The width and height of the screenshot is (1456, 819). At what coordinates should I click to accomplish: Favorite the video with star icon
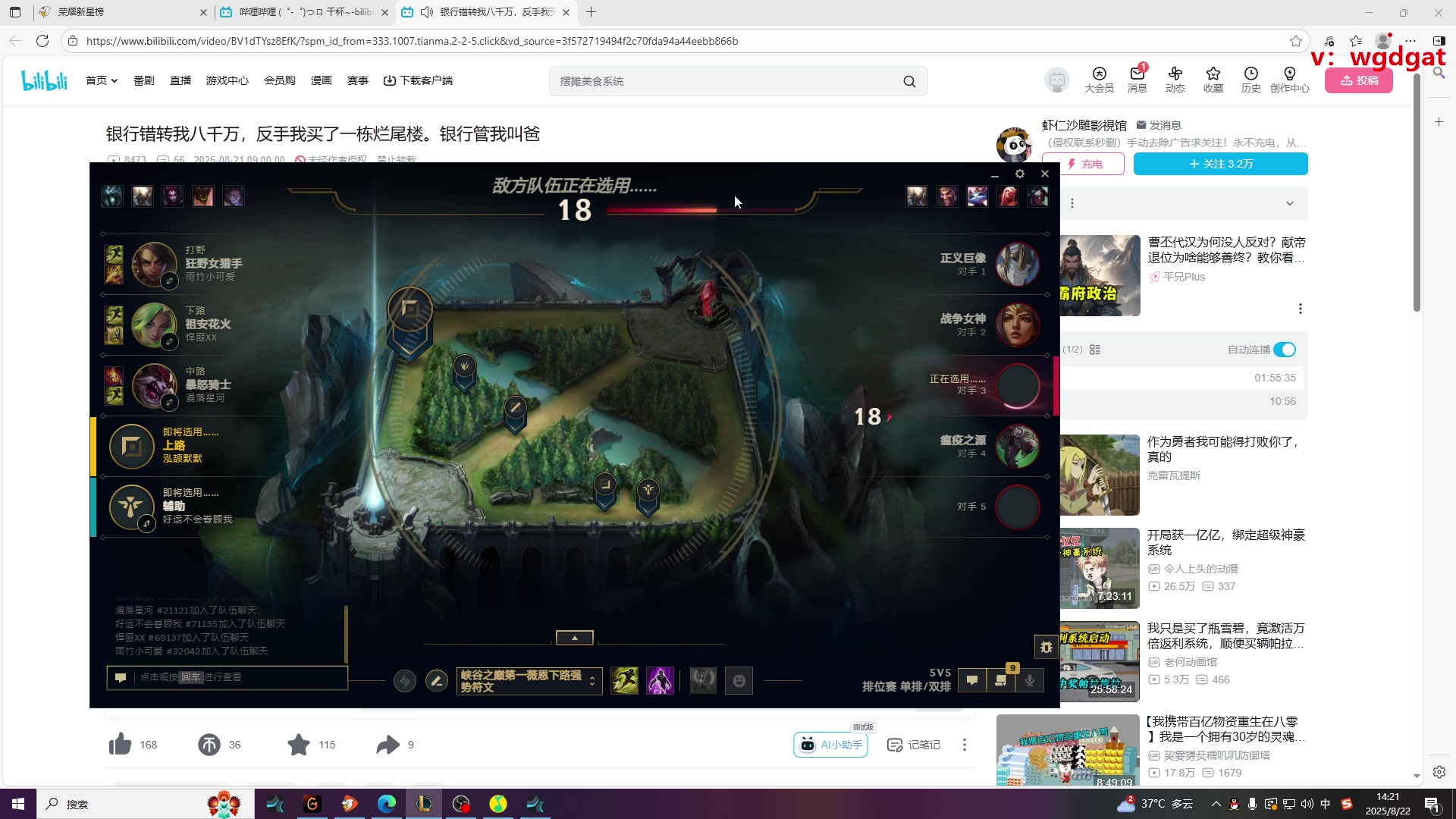pyautogui.click(x=299, y=745)
